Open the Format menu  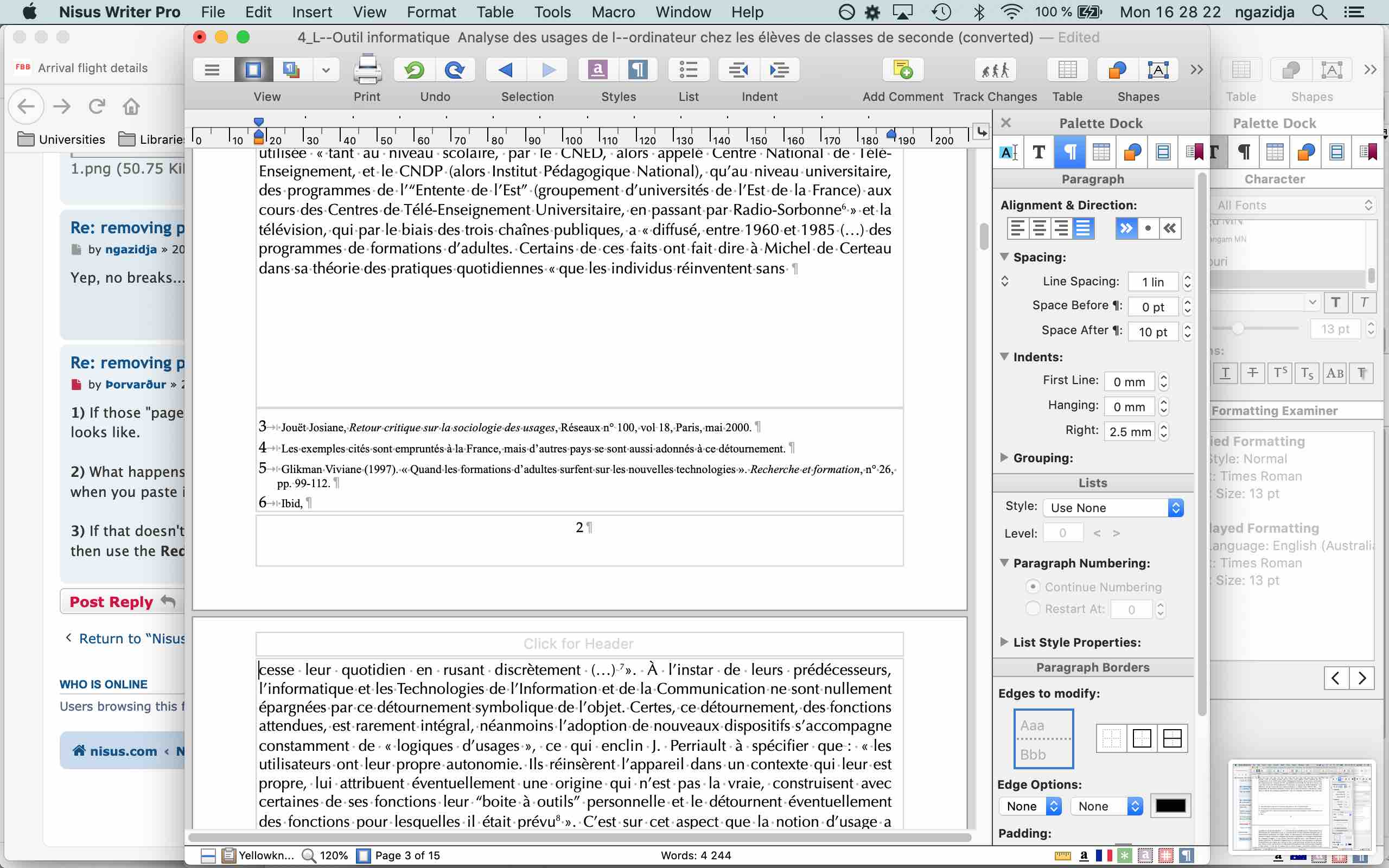(x=431, y=12)
